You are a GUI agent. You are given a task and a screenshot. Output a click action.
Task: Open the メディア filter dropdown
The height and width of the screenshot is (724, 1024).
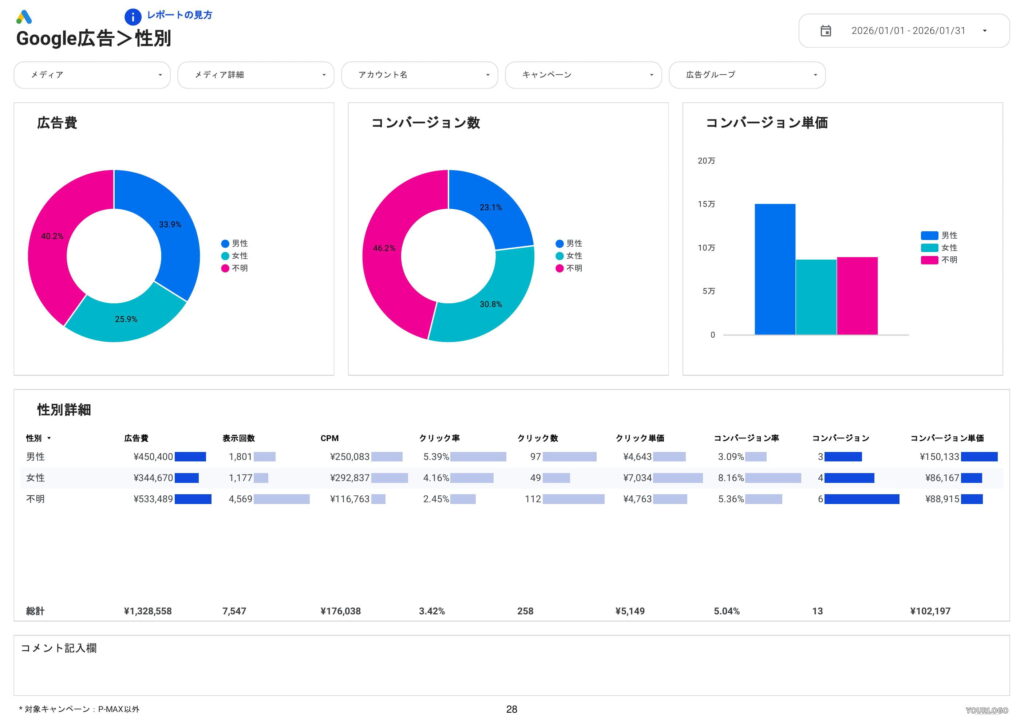tap(91, 75)
